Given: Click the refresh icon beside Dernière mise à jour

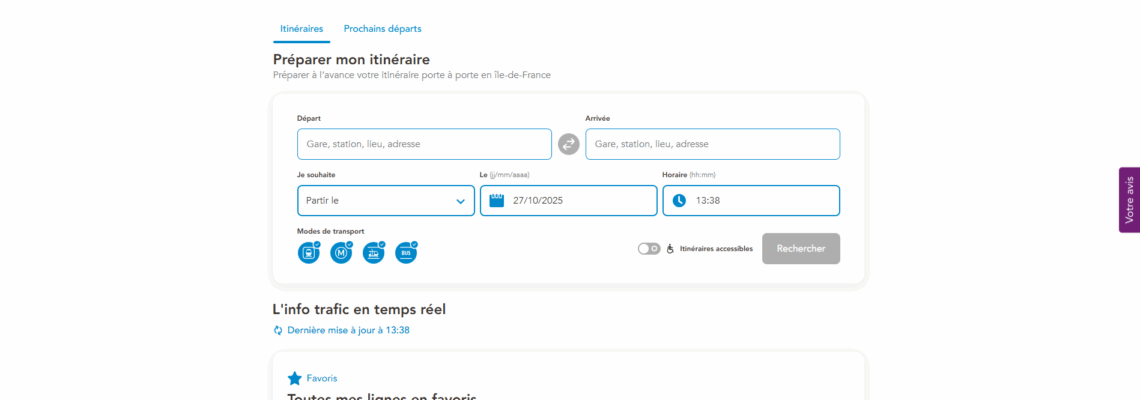Looking at the screenshot, I should click(278, 330).
